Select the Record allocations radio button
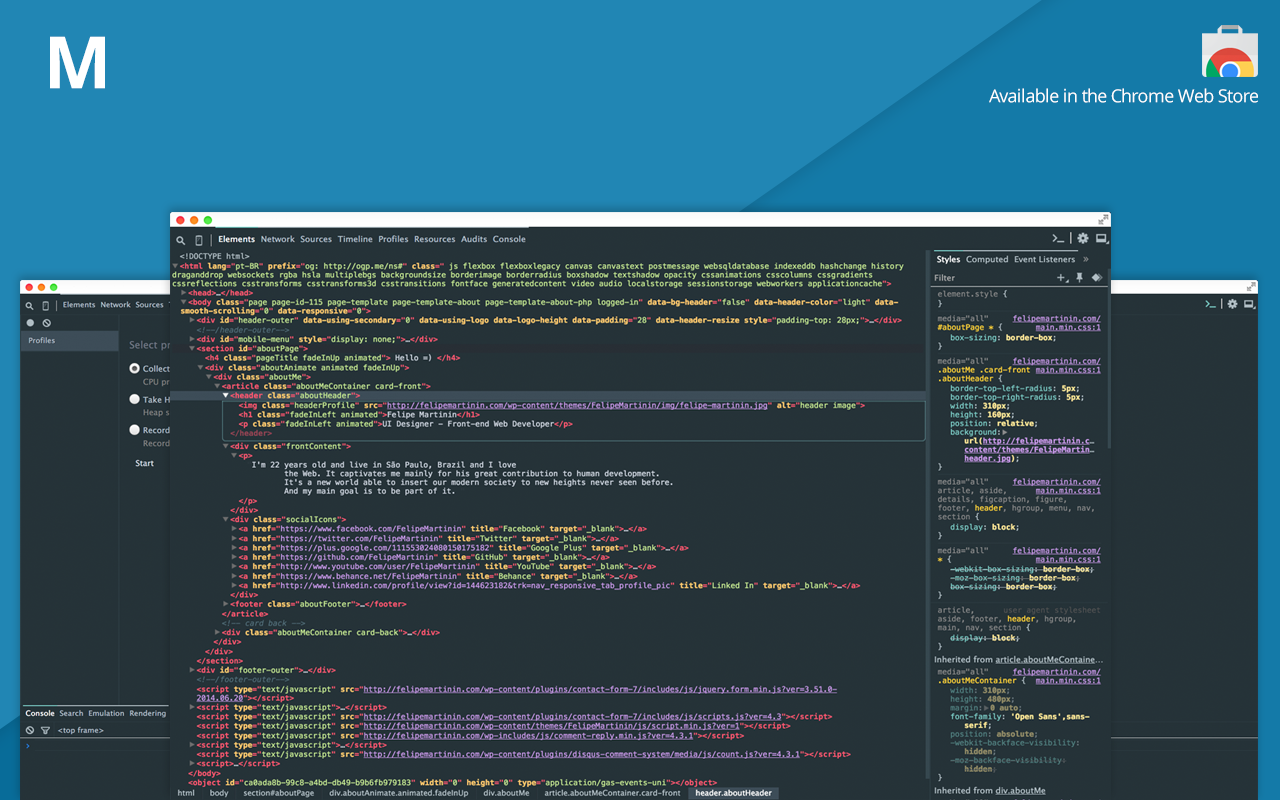 coord(134,430)
